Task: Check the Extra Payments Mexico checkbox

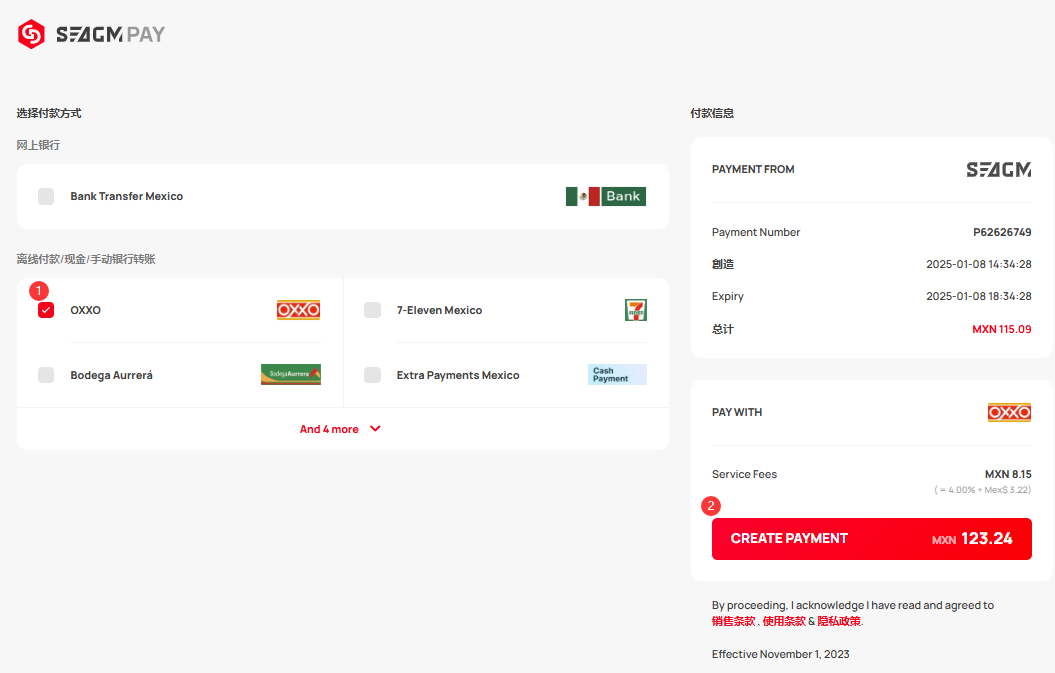Action: click(372, 375)
